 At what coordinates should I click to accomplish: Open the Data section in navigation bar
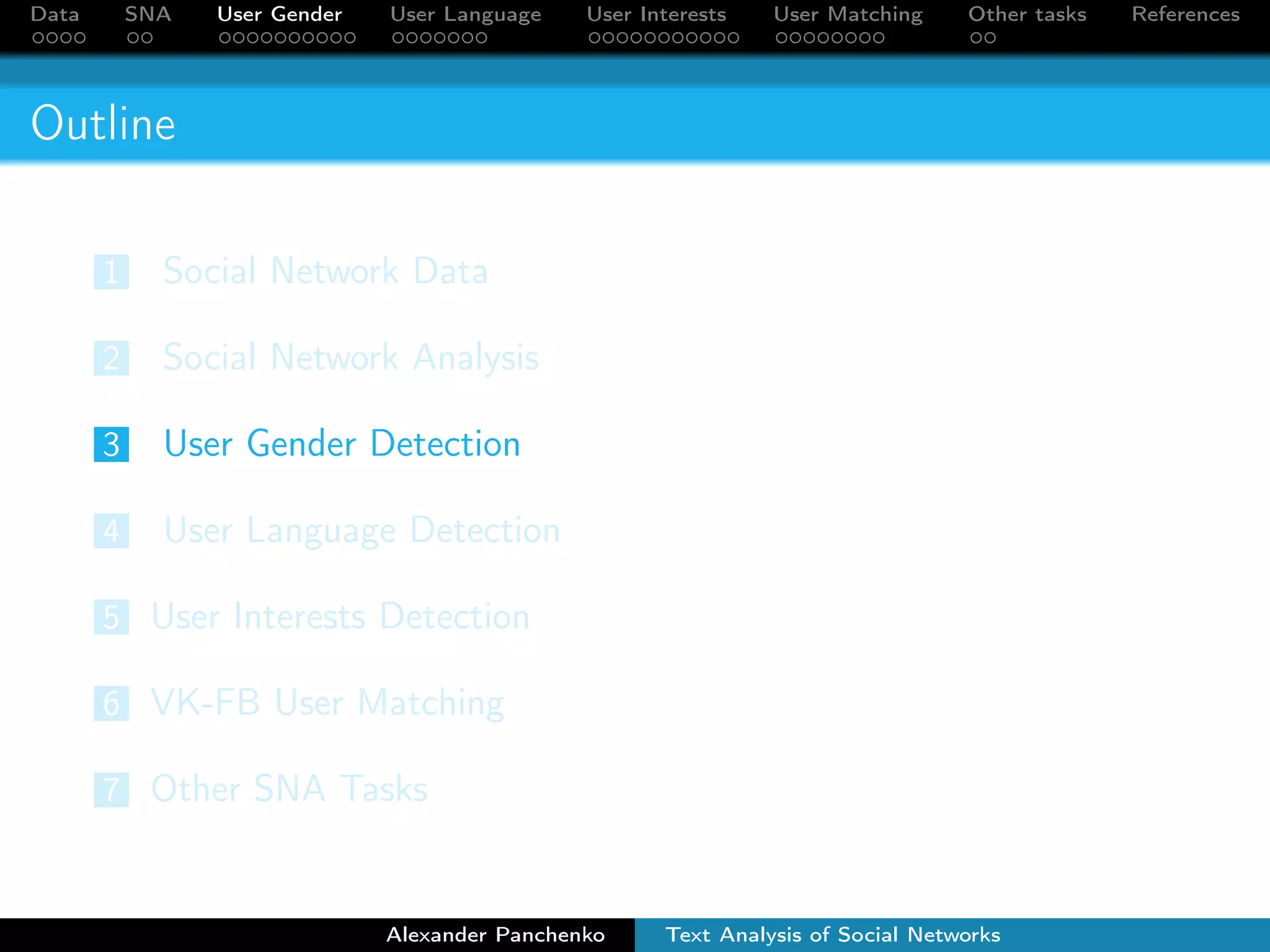pyautogui.click(x=55, y=14)
